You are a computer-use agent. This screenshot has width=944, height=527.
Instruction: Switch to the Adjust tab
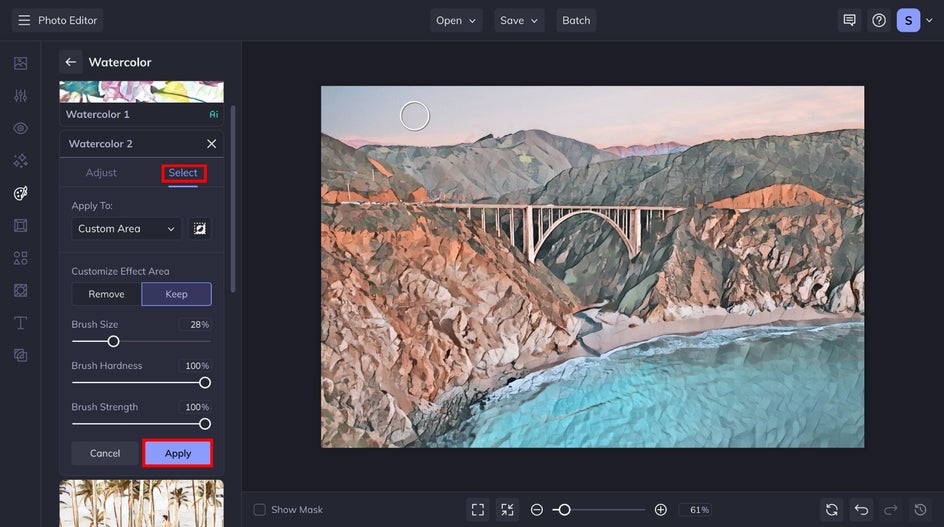click(x=101, y=173)
